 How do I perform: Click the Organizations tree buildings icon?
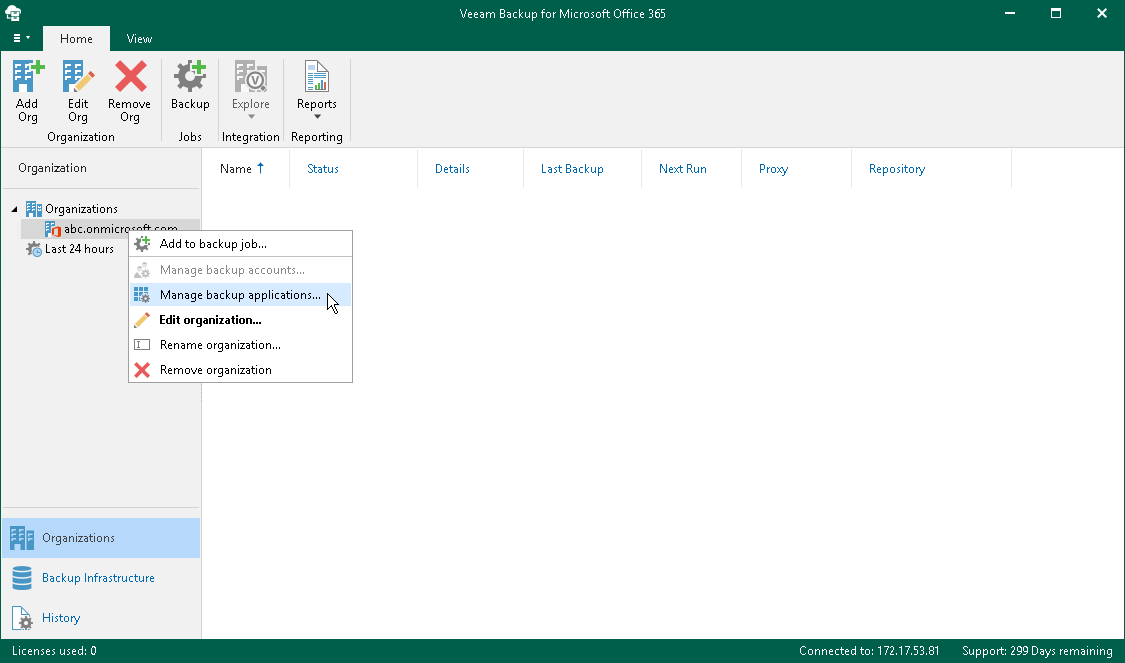34,209
